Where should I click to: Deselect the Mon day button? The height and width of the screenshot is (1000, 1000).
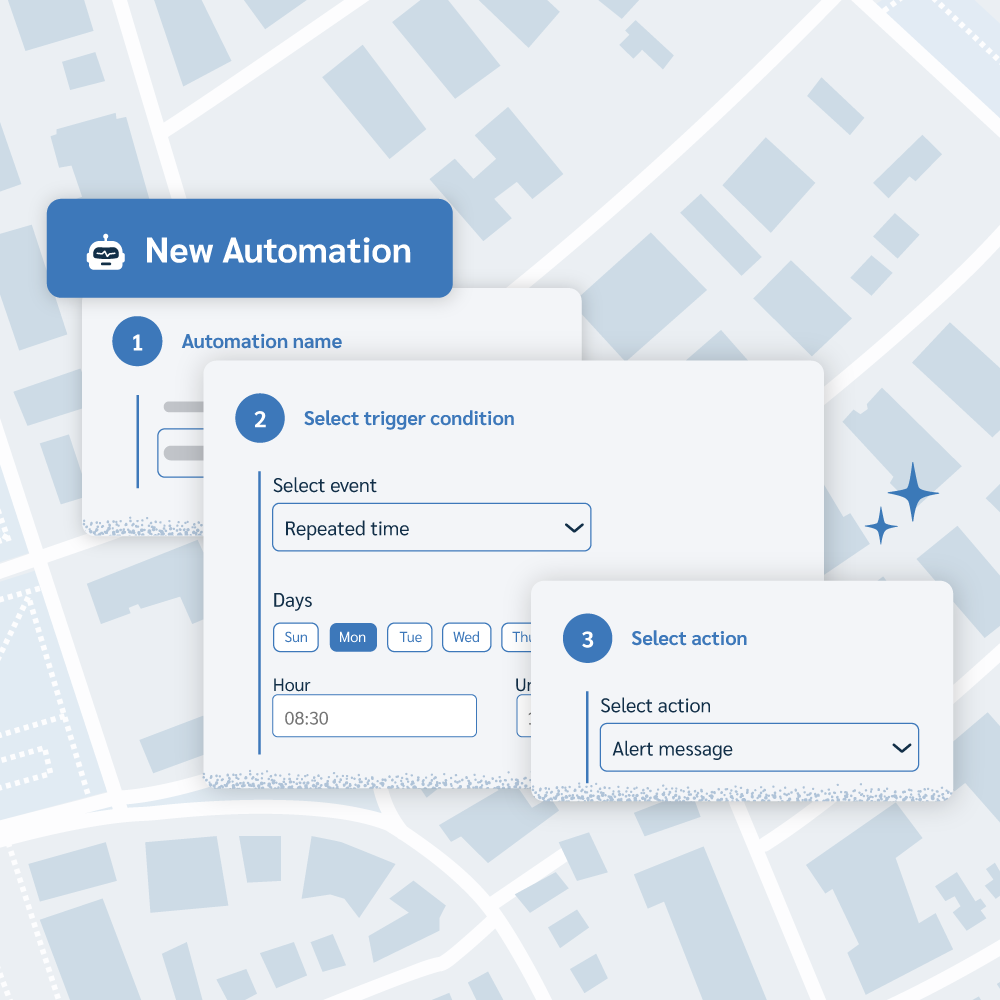coord(353,637)
